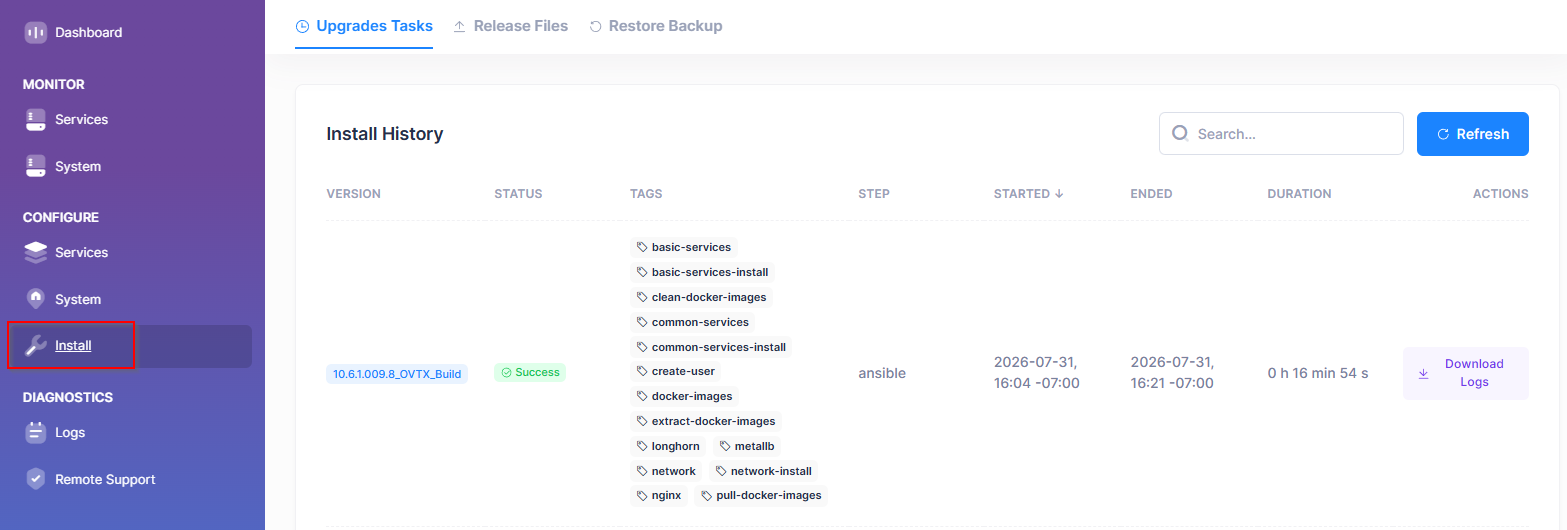Open the Logs icon under Diagnostics
The height and width of the screenshot is (530, 1567).
36,432
